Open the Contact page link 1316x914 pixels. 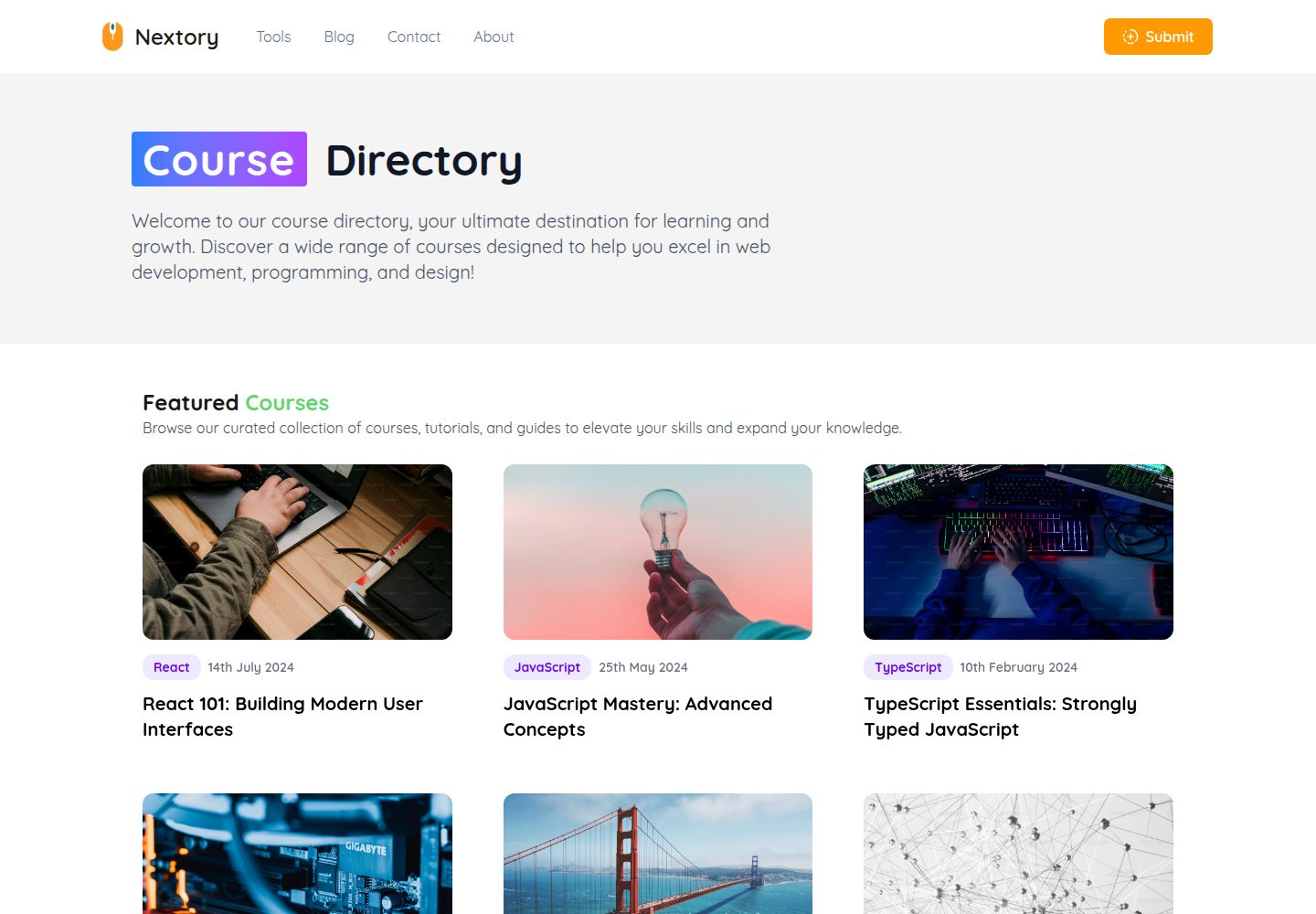click(x=414, y=37)
